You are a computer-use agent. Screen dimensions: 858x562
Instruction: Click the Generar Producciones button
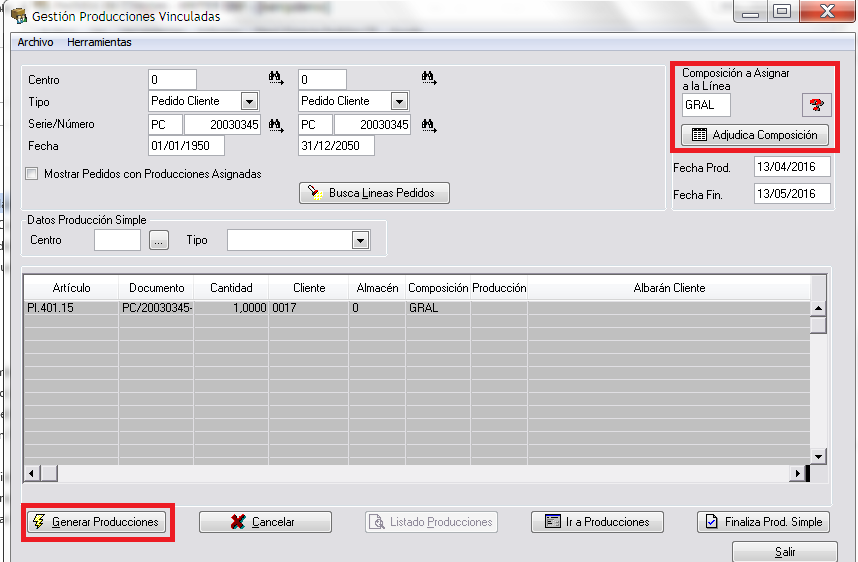97,522
